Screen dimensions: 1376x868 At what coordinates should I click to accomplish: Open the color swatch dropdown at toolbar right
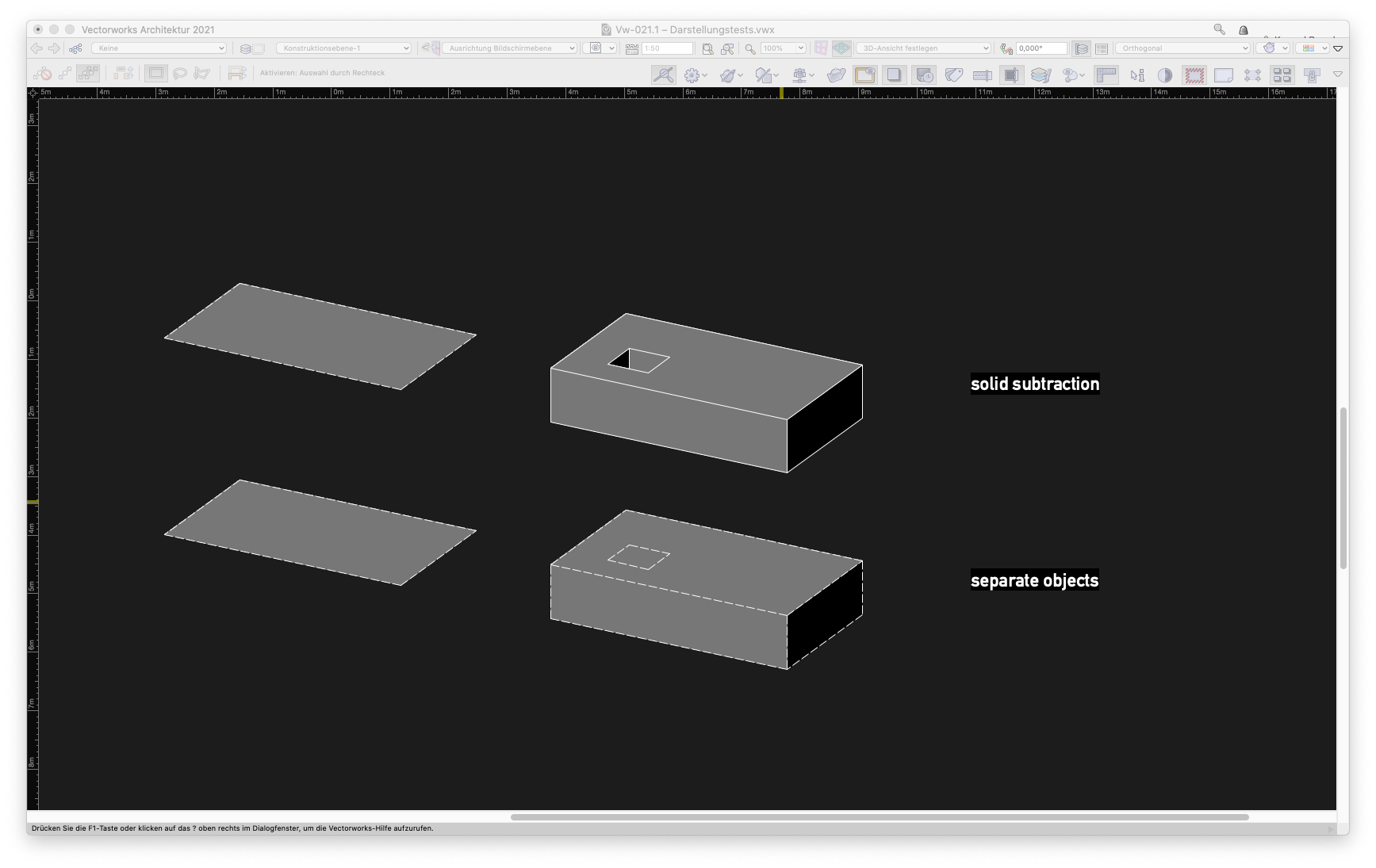(1313, 48)
